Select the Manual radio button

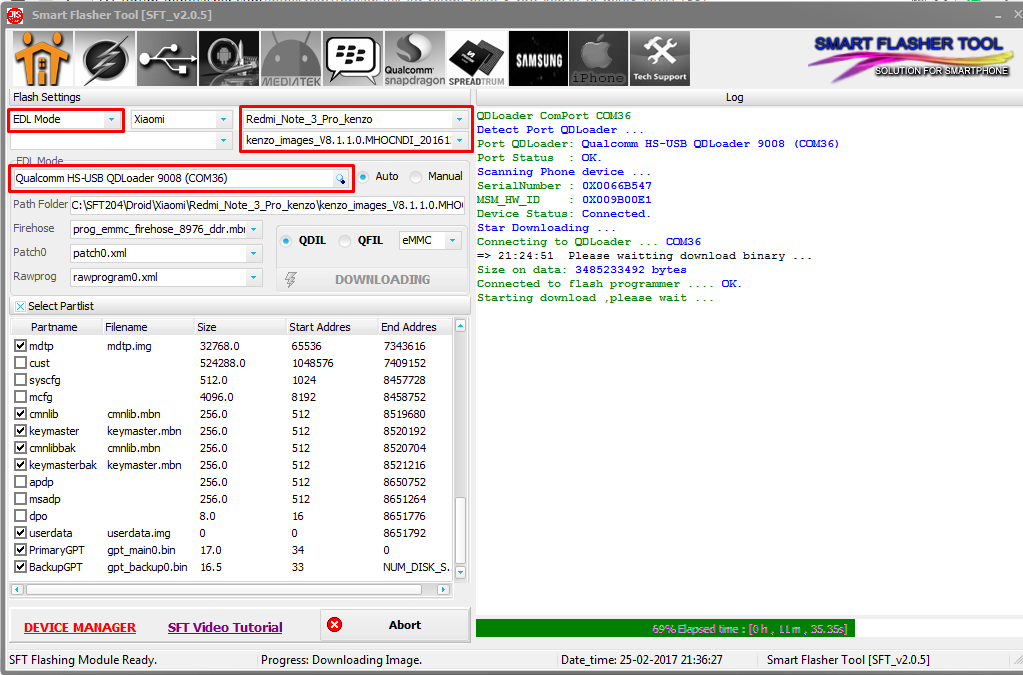coord(416,177)
